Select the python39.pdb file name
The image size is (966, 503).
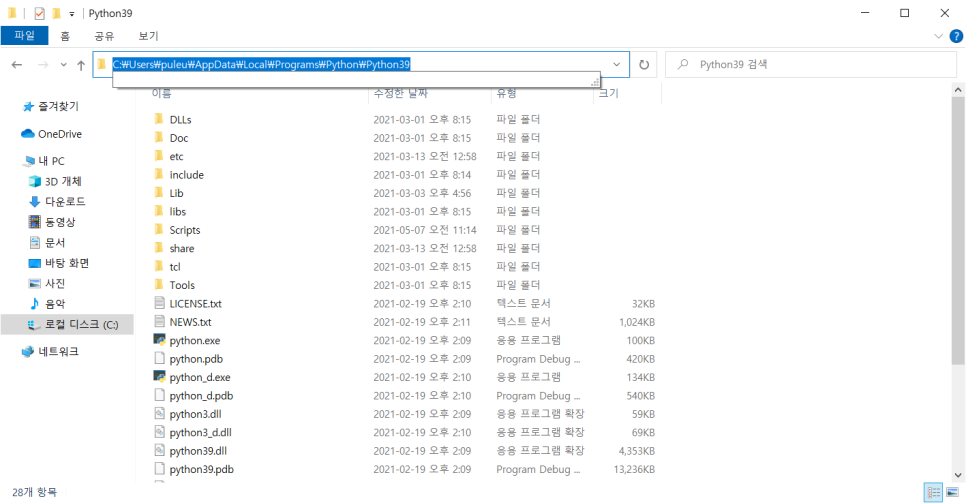pyautogui.click(x=201, y=470)
